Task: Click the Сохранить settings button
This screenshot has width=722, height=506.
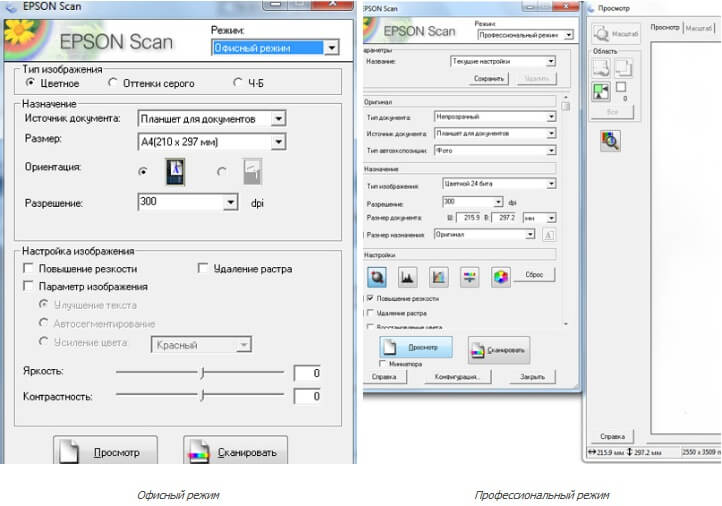Action: coord(489,79)
